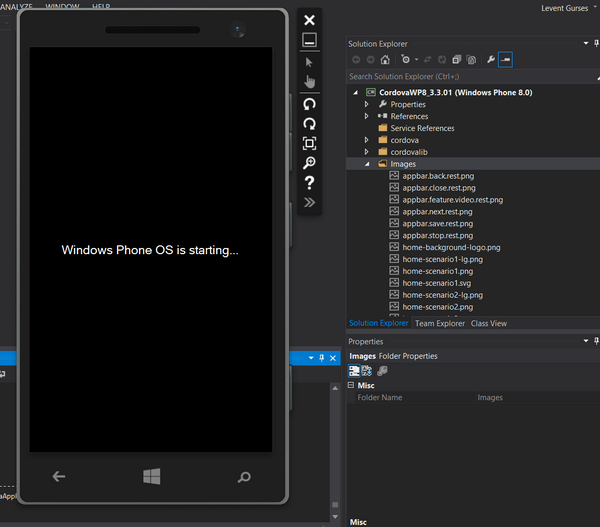This screenshot has width=600, height=527.
Task: Select single point mouse input arrow tool
Action: tap(309, 62)
